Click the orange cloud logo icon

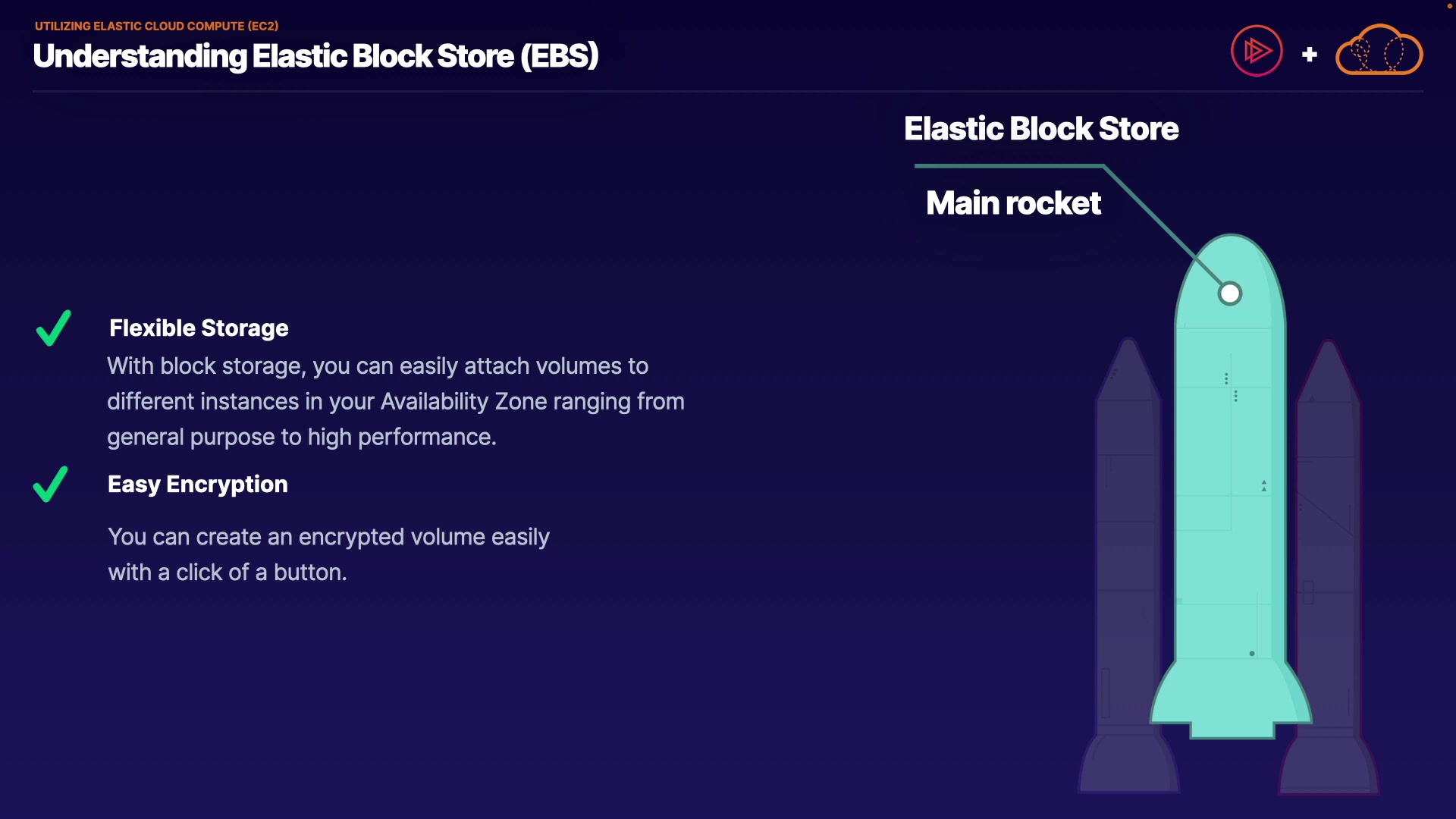1379,51
